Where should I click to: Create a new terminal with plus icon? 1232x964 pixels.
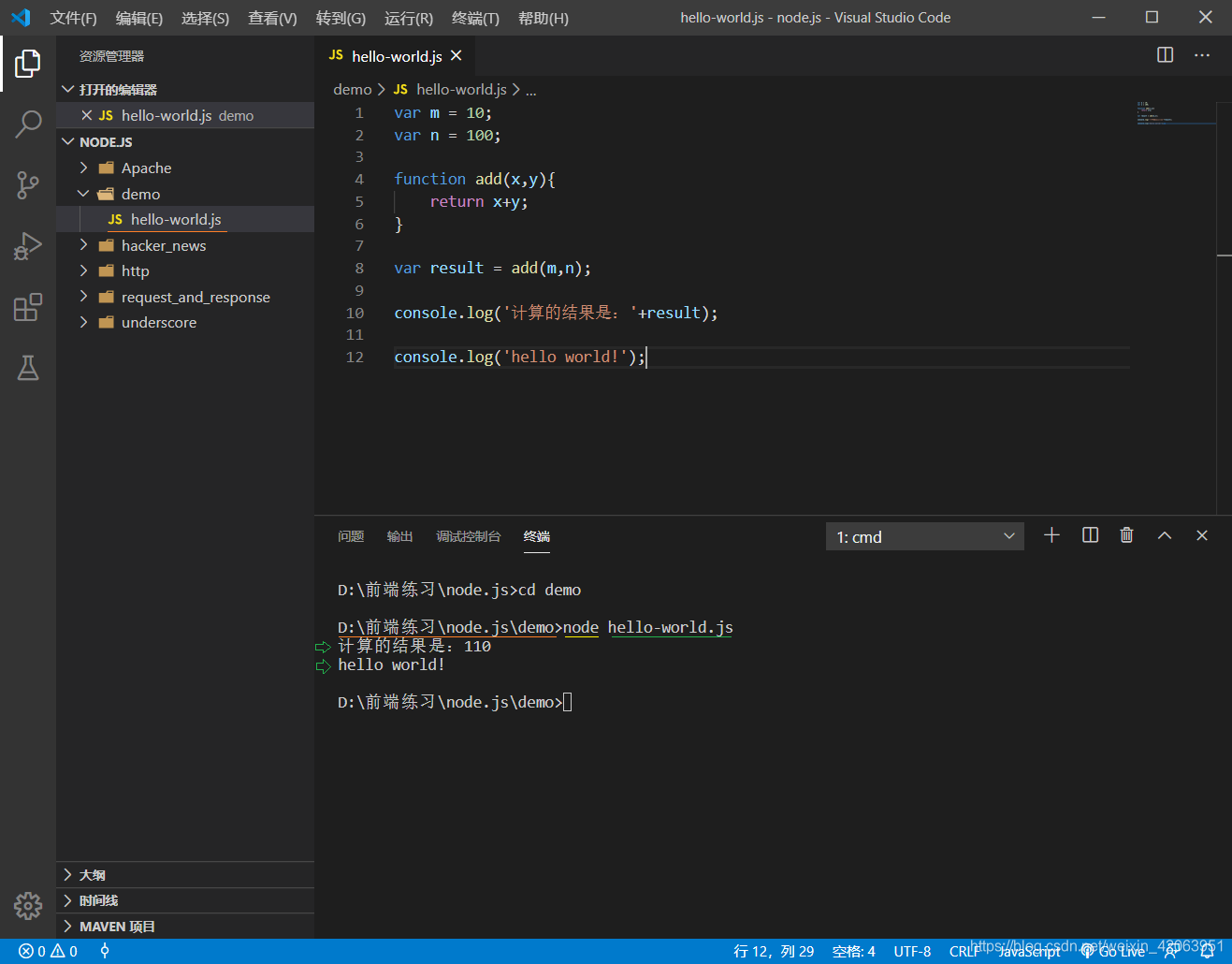[1051, 535]
